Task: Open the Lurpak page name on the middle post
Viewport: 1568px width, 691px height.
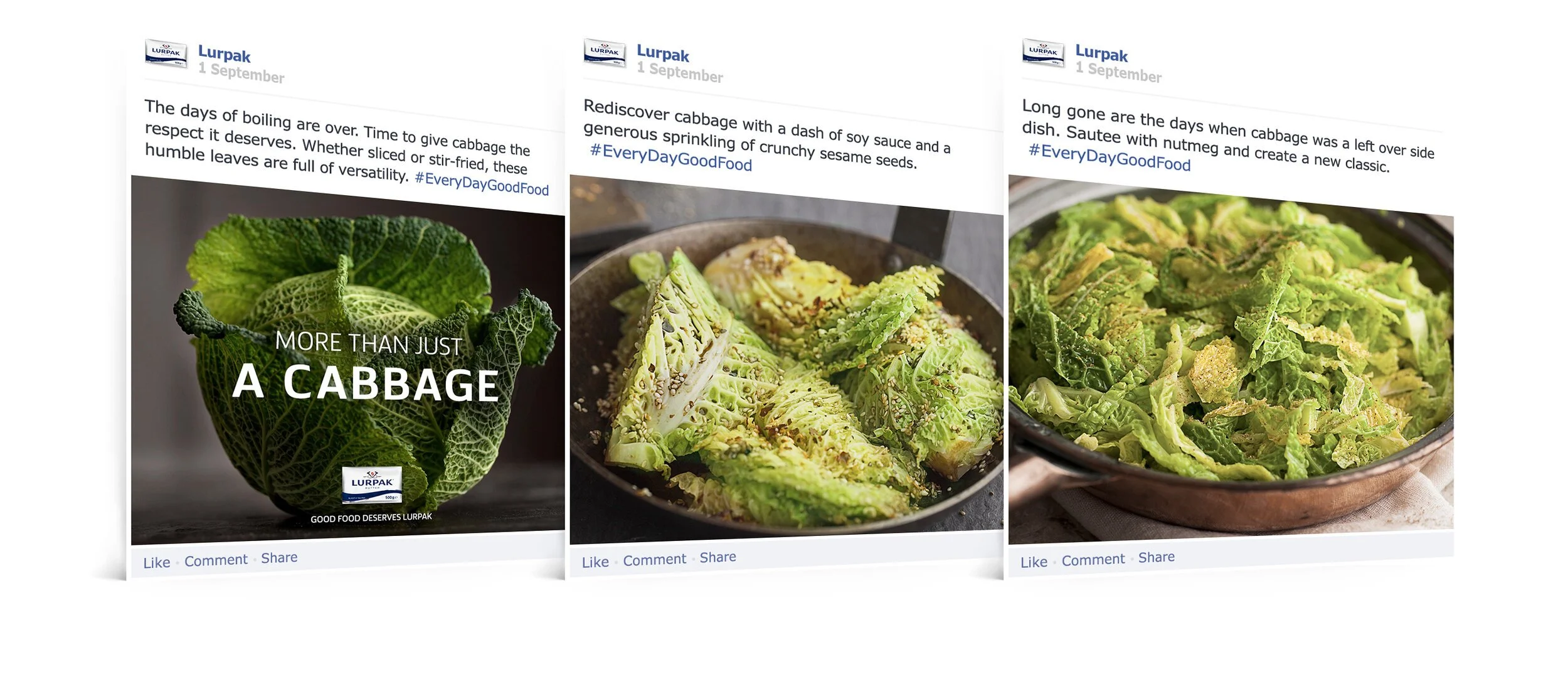Action: click(x=663, y=54)
